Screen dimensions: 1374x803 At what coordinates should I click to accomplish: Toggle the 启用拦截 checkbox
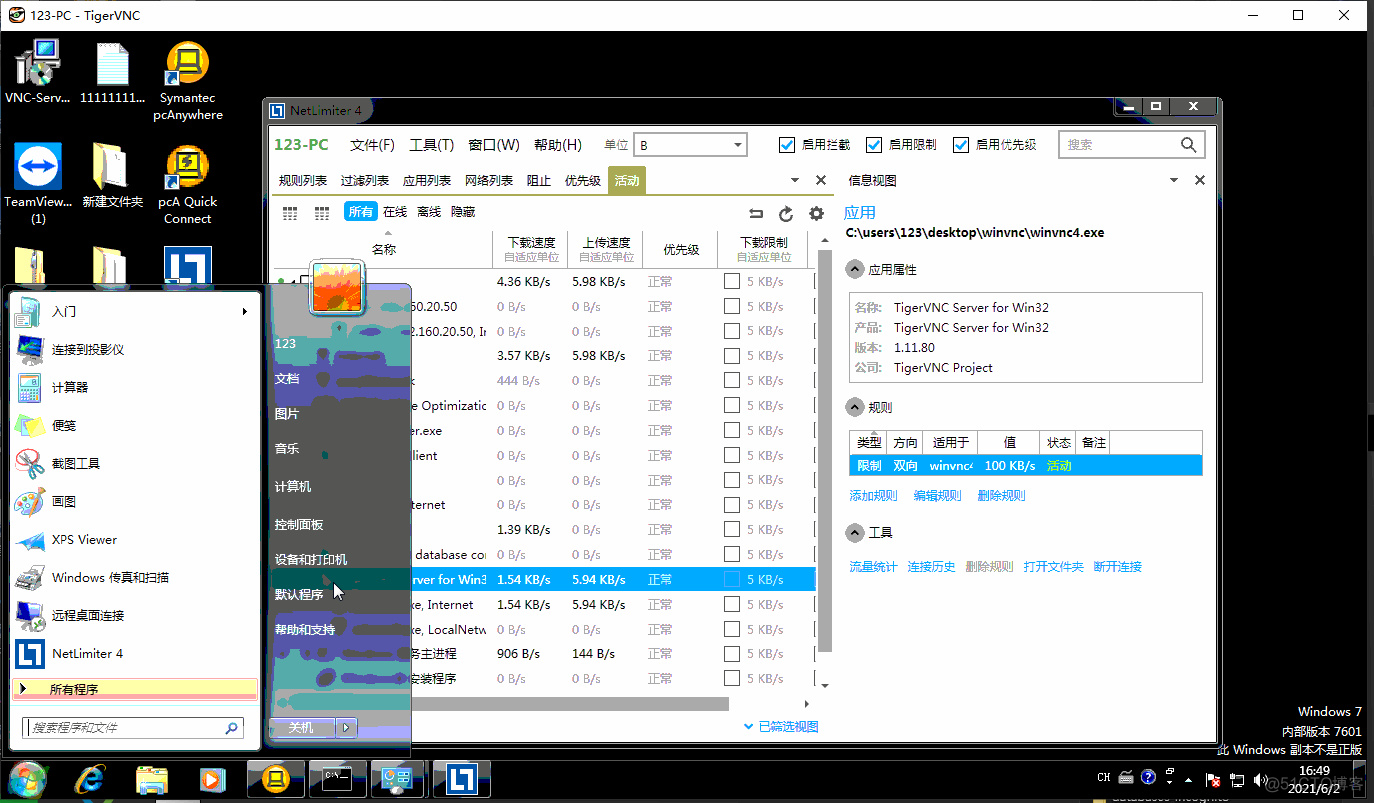(787, 145)
